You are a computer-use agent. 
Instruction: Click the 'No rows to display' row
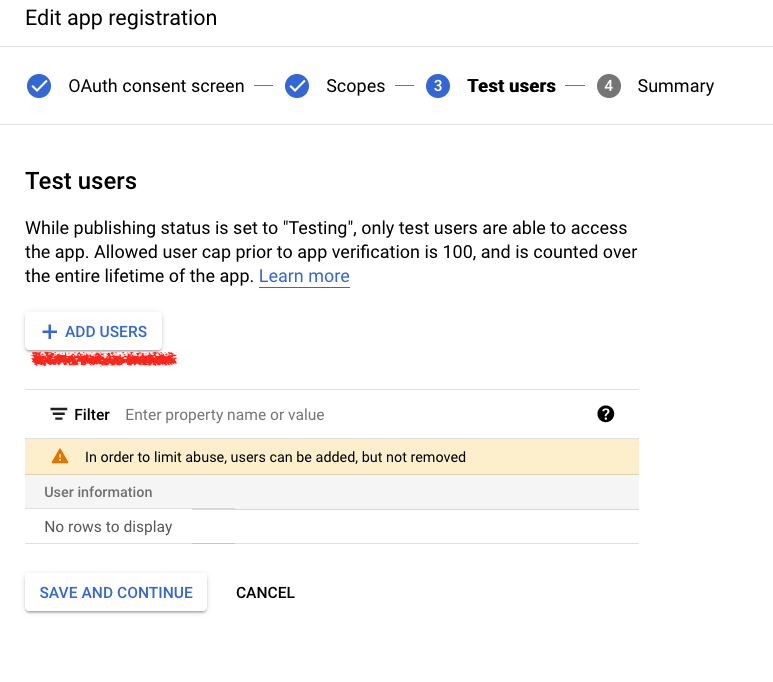point(108,527)
